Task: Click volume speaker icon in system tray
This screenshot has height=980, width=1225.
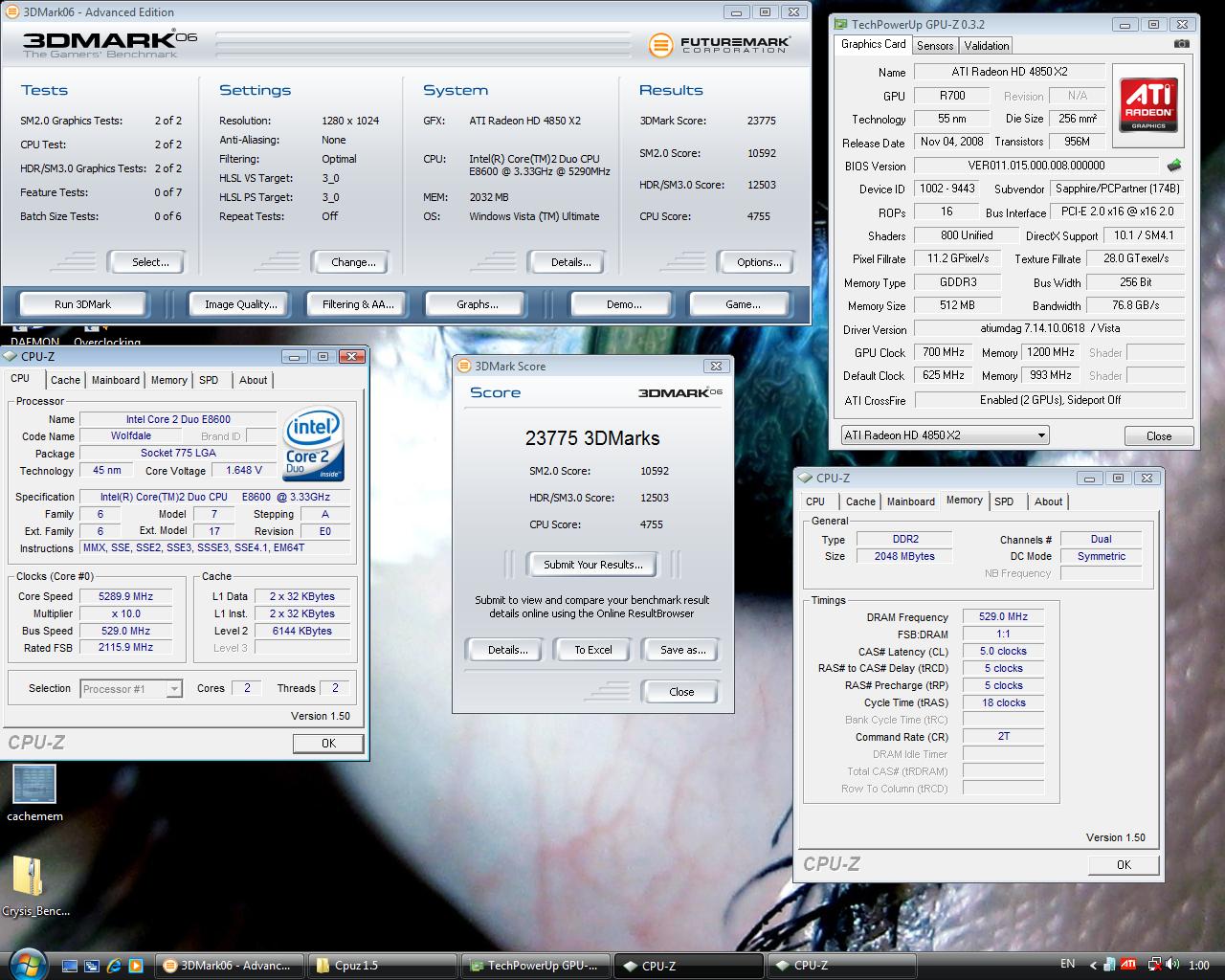Action: point(1173,965)
